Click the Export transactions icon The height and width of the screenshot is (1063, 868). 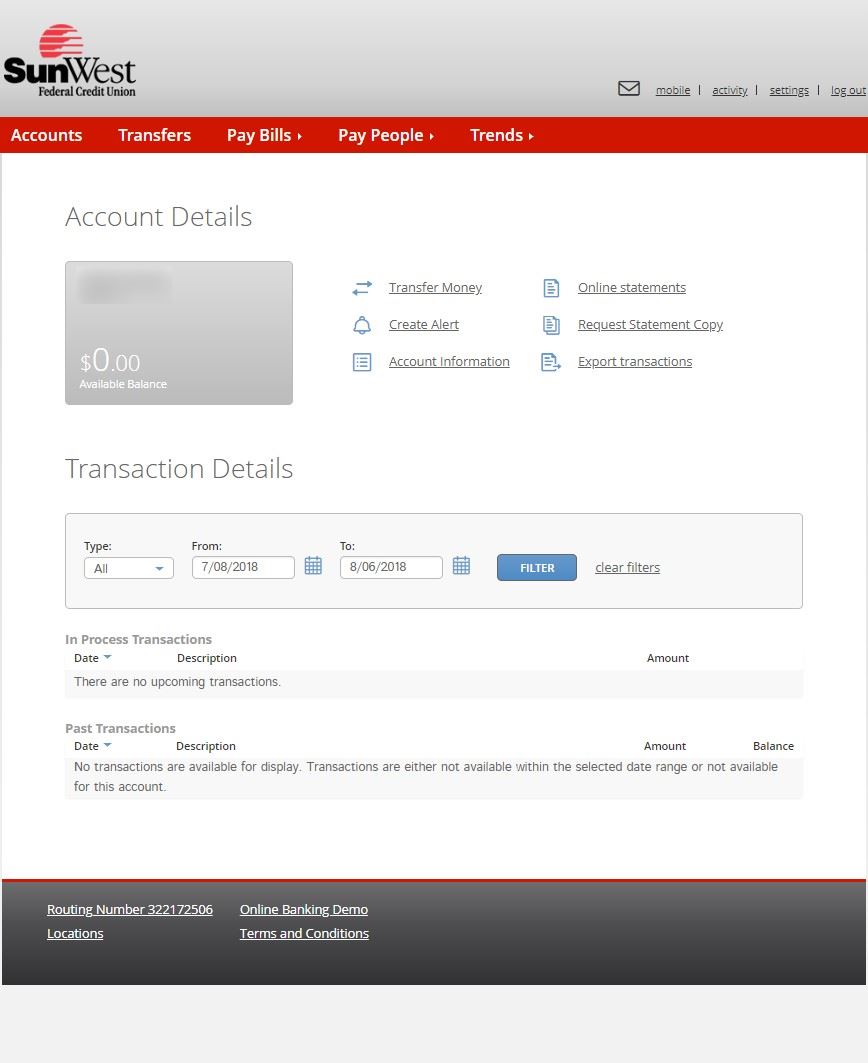coord(551,362)
